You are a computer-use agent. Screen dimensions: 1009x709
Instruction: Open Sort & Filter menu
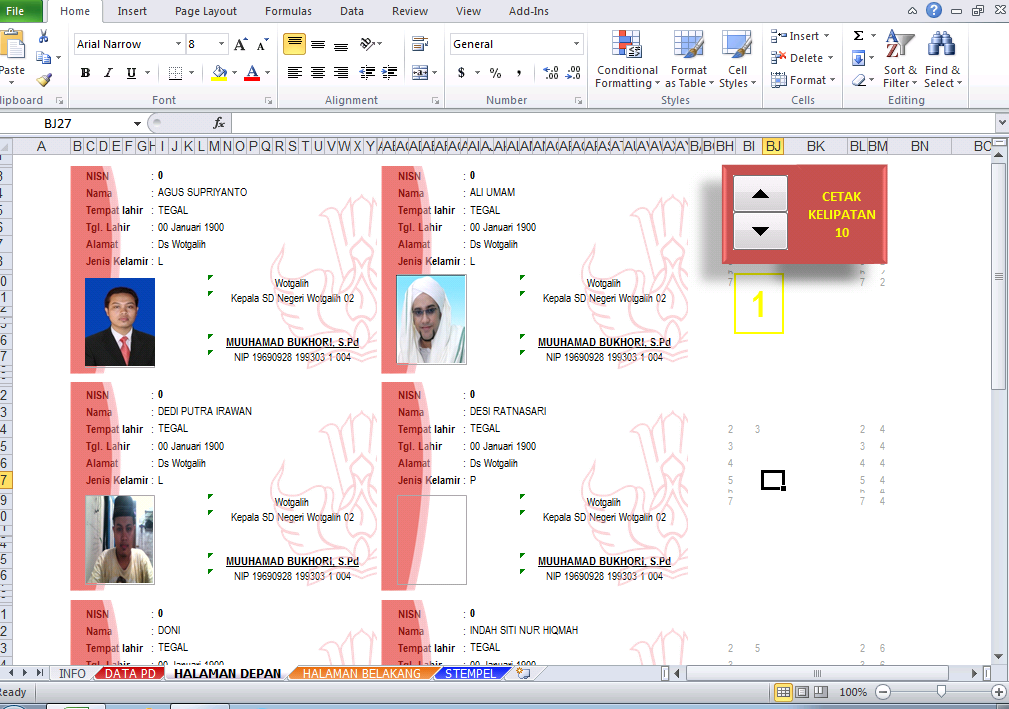point(900,59)
